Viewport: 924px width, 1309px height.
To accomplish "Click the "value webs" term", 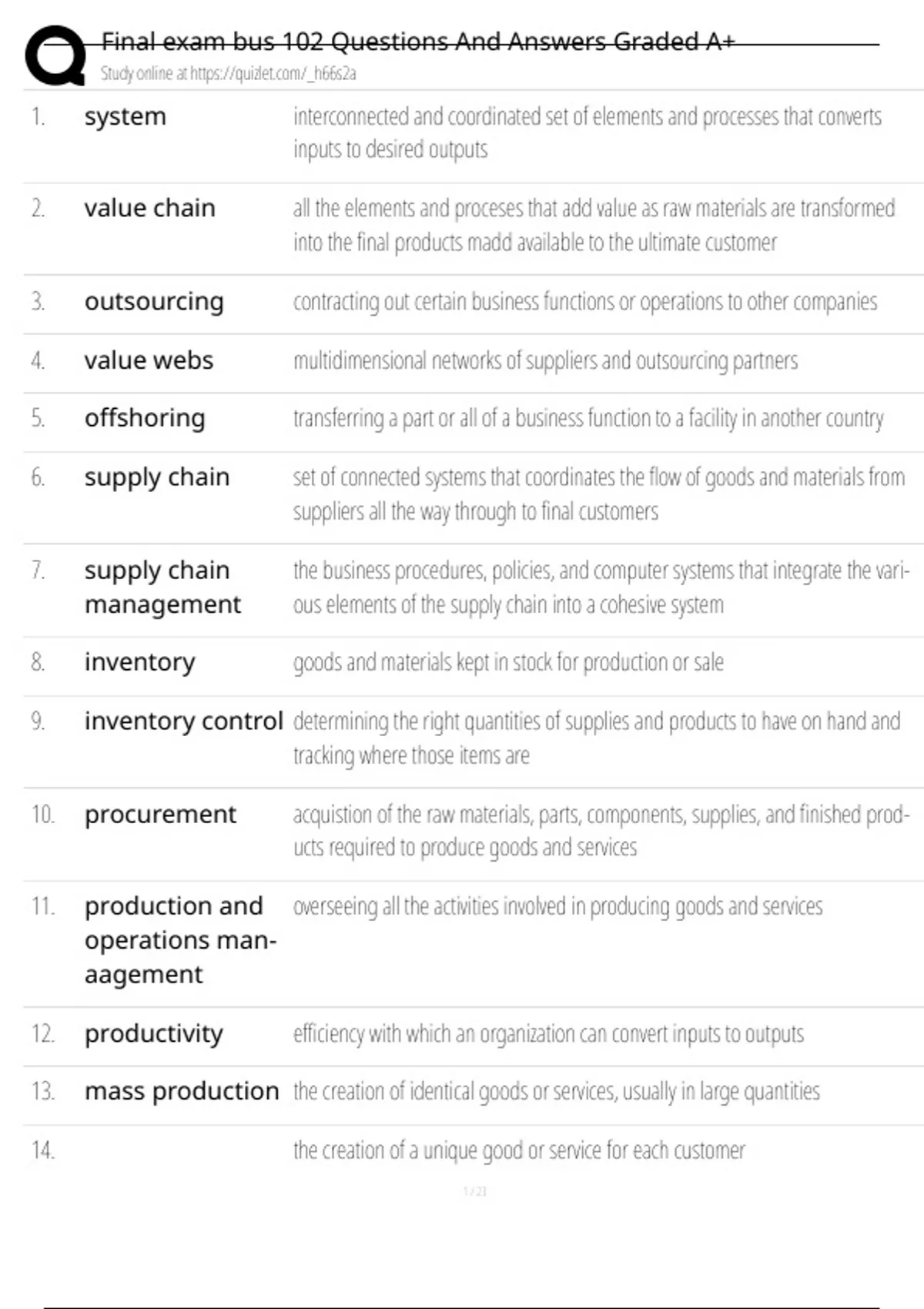I will tap(149, 360).
